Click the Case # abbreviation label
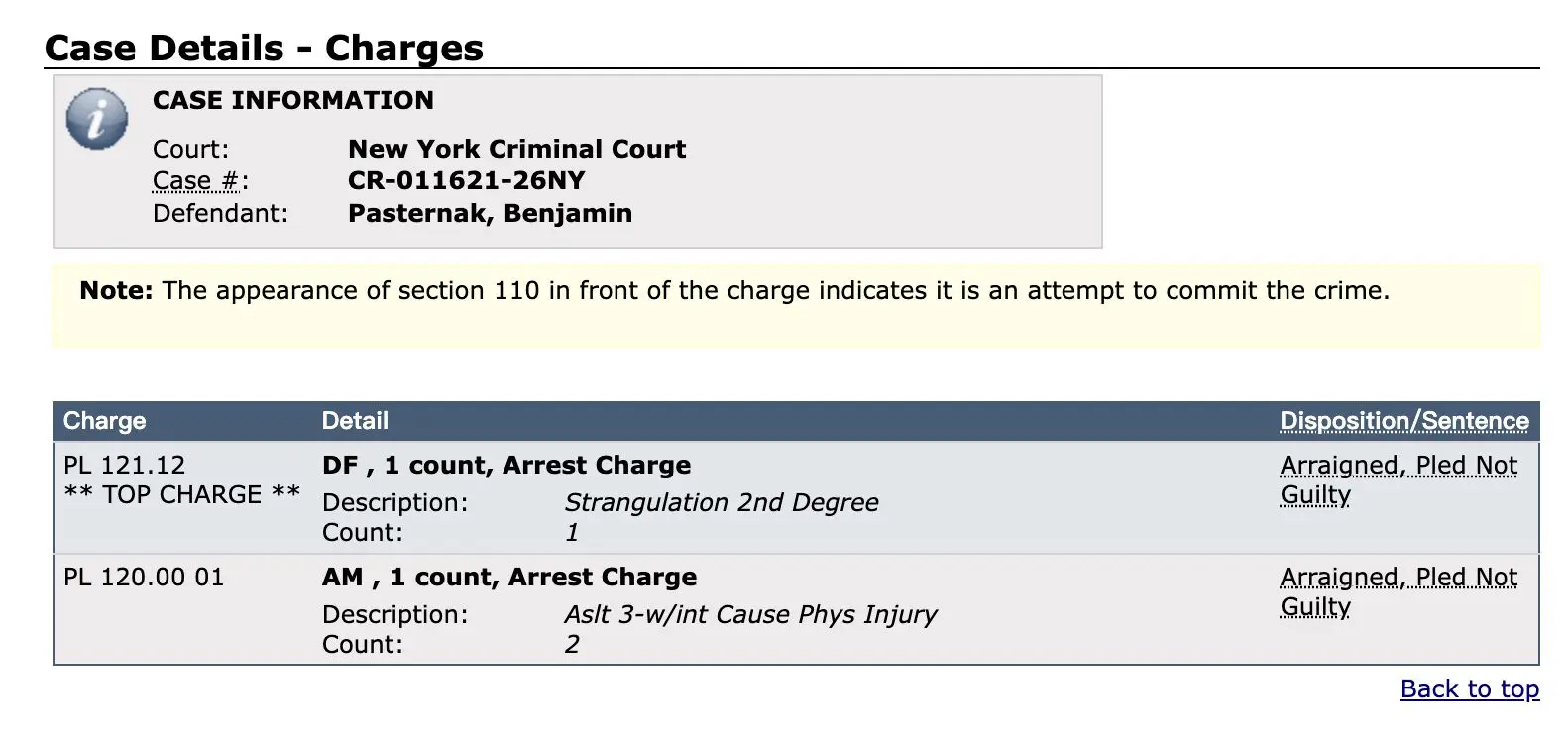Viewport: 1568px width, 741px height. (196, 181)
